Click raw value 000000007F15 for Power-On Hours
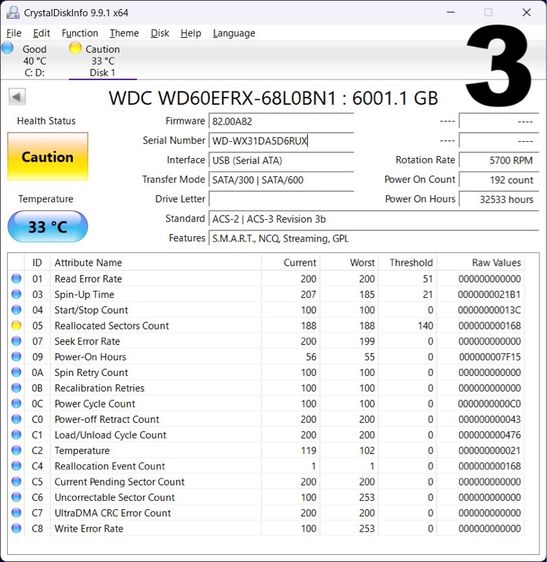The width and height of the screenshot is (547, 562). click(490, 357)
